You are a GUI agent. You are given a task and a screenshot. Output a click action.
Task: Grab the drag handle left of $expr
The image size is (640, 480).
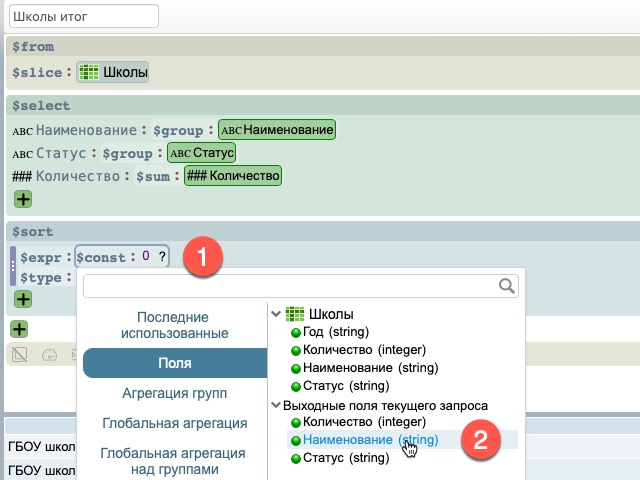(x=12, y=266)
